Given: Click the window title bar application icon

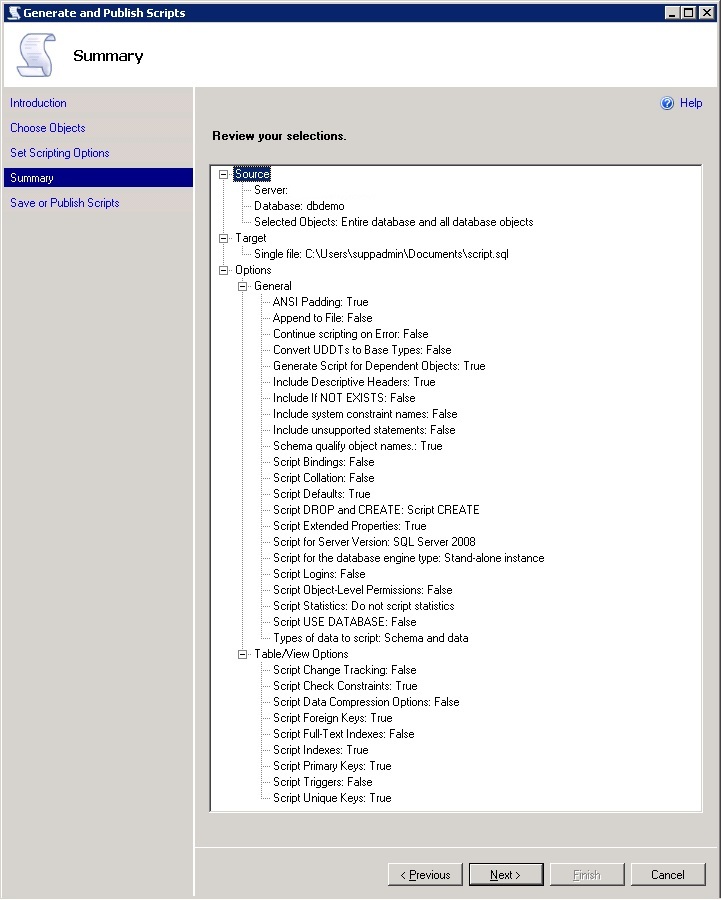Looking at the screenshot, I should click(12, 12).
